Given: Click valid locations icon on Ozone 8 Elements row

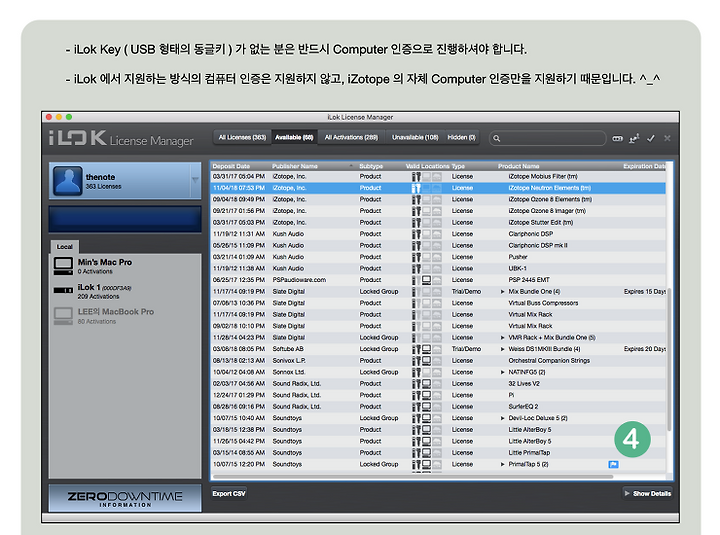Looking at the screenshot, I should 427,199.
